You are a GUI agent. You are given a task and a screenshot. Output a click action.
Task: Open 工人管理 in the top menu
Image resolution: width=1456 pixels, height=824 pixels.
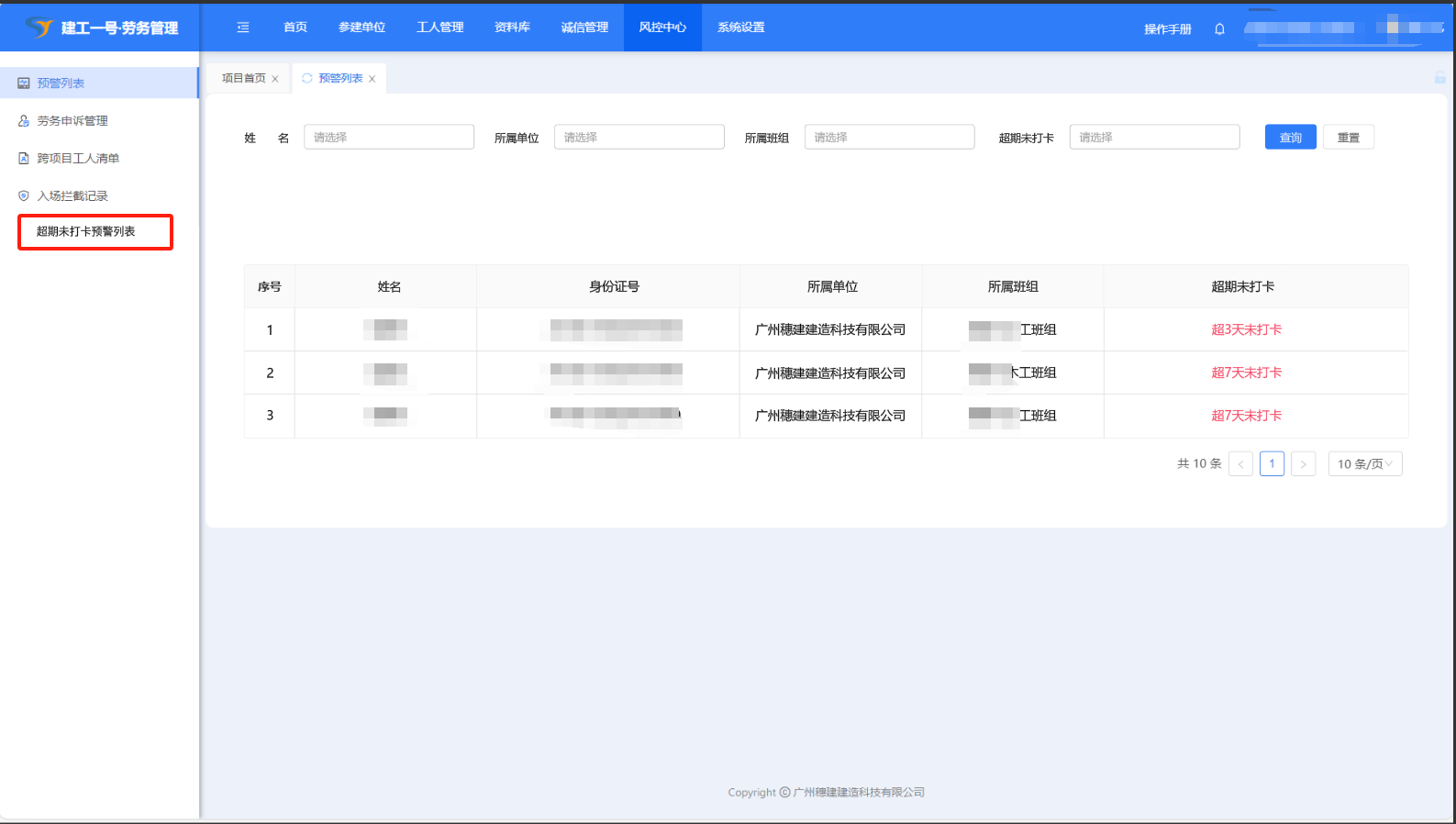click(x=439, y=28)
